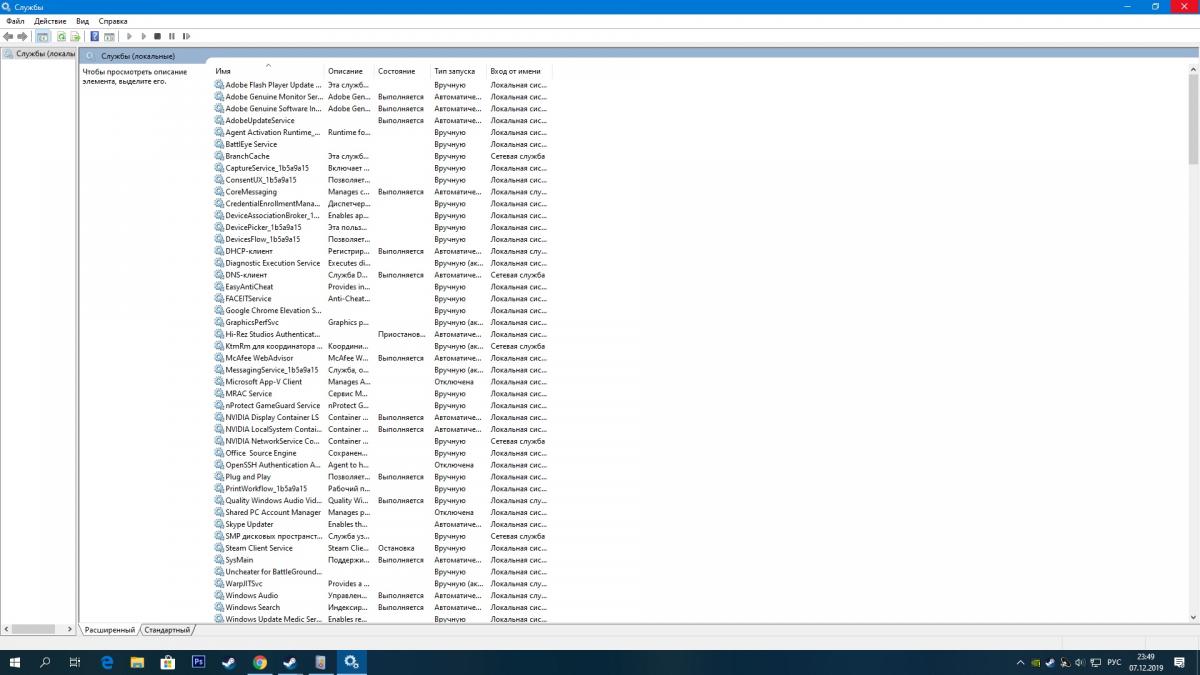1200x675 pixels.
Task: Select the Microsoft App-V Client row
Action: click(x=382, y=382)
